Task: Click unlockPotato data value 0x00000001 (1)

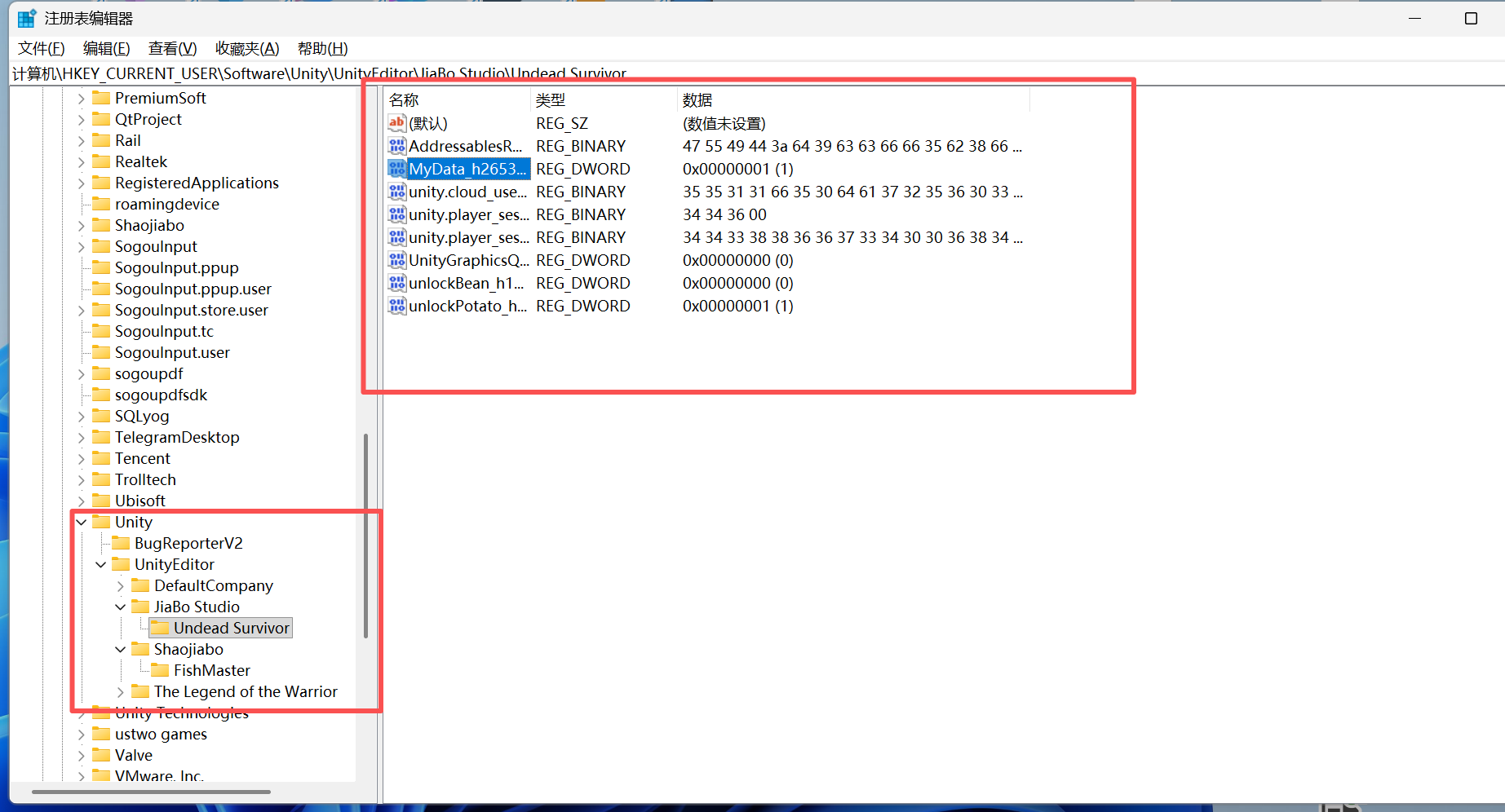Action: [x=737, y=306]
